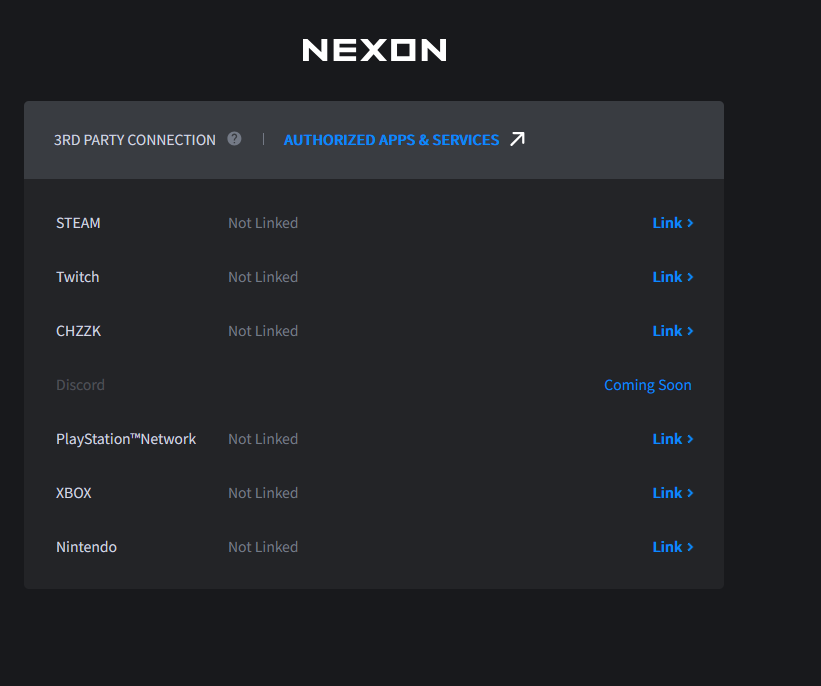The width and height of the screenshot is (821, 686).
Task: Link the CHZZK account
Action: click(x=672, y=331)
